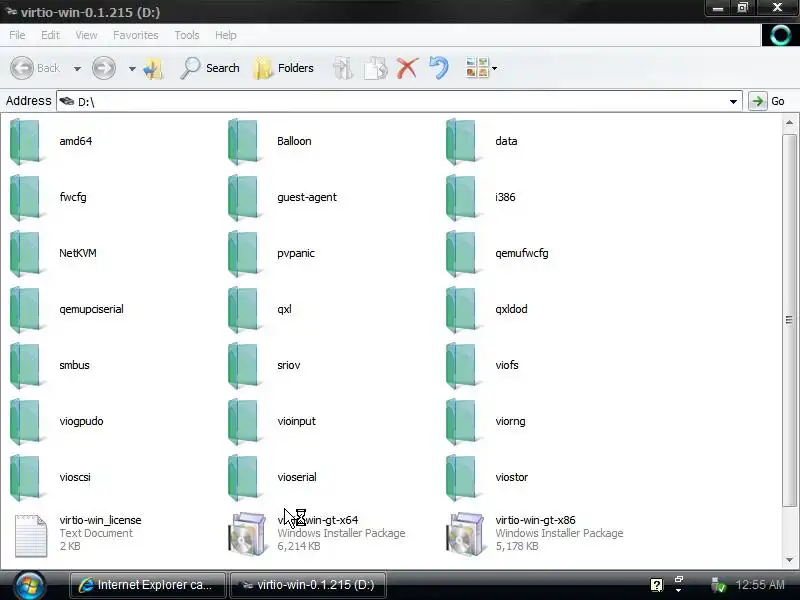Click the throbber logo at top right
The height and width of the screenshot is (600, 800).
click(x=780, y=35)
